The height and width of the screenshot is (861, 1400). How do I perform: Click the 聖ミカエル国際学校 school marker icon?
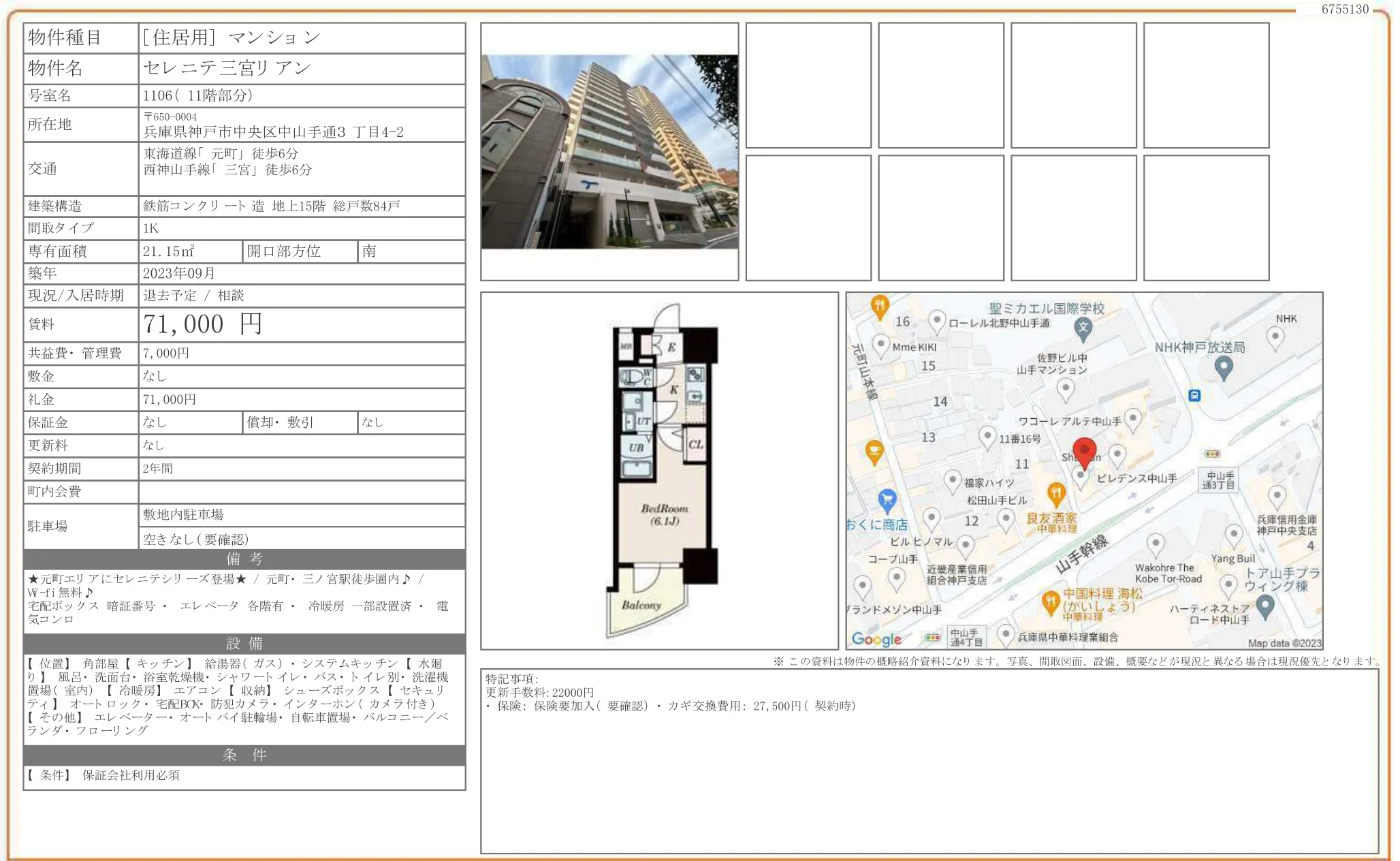tap(1083, 329)
